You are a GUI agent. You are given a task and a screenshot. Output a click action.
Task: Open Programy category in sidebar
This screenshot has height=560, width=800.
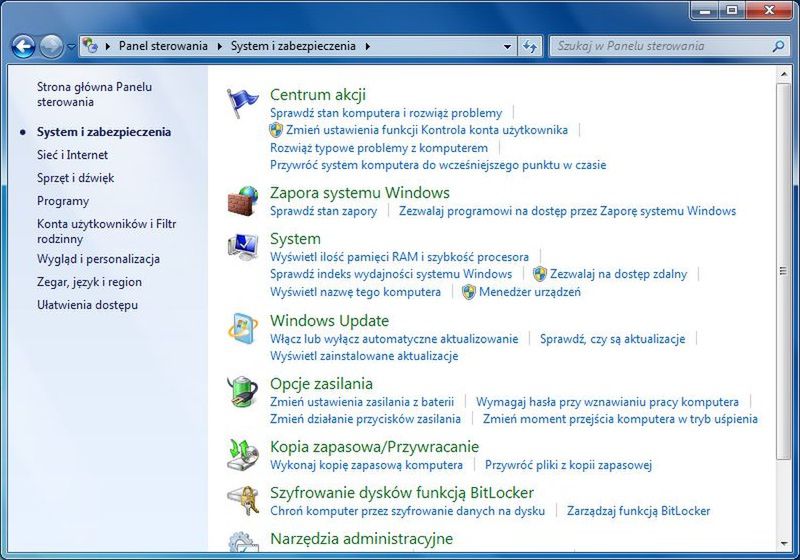click(x=63, y=201)
